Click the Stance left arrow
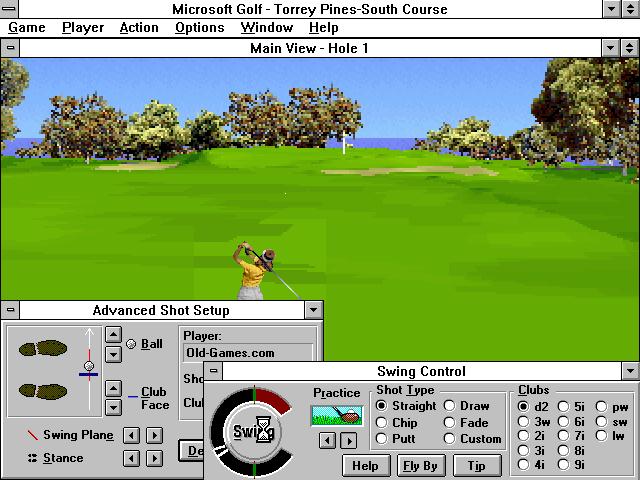The width and height of the screenshot is (640, 480). (x=131, y=458)
